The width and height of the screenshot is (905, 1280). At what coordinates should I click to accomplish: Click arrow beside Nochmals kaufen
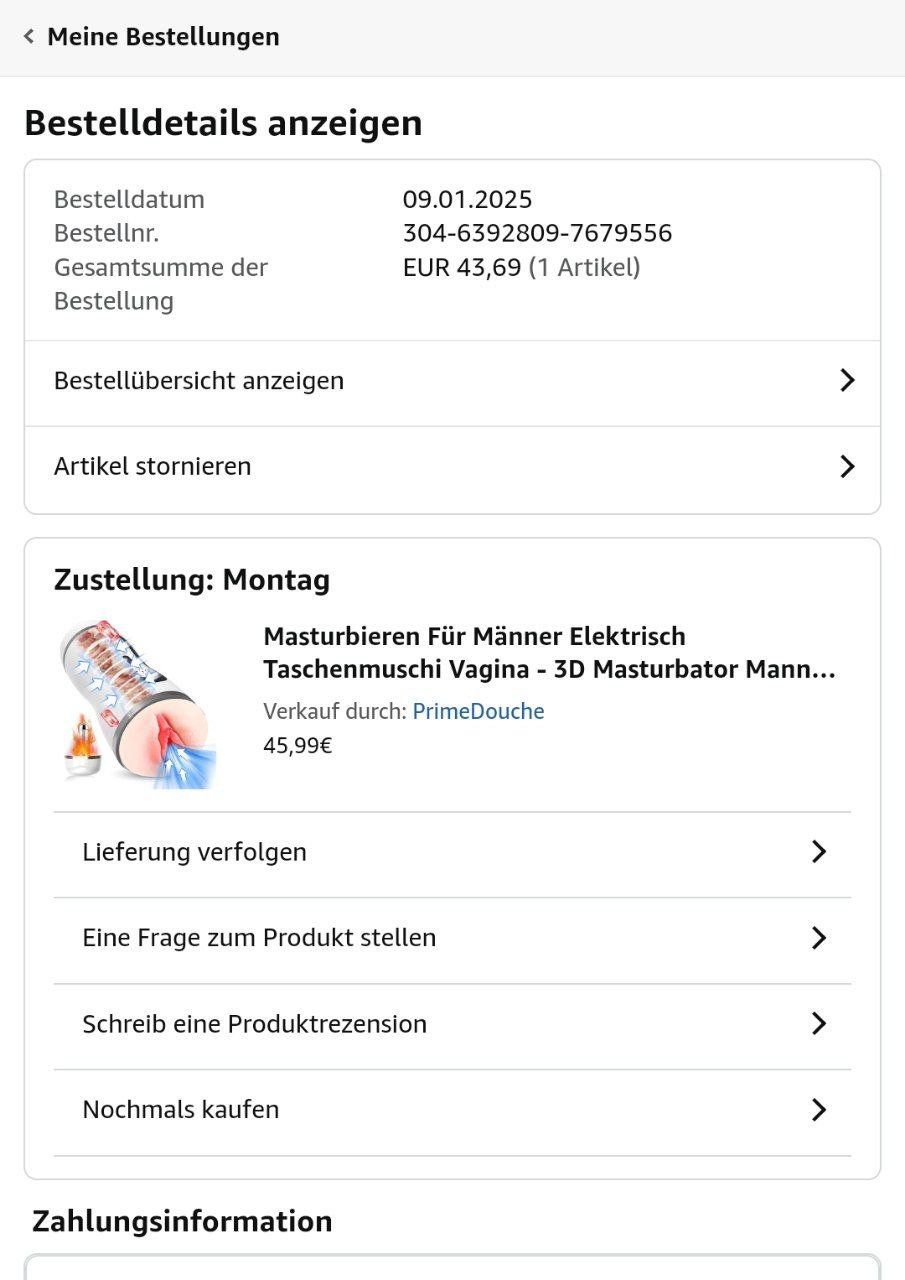(x=819, y=1110)
